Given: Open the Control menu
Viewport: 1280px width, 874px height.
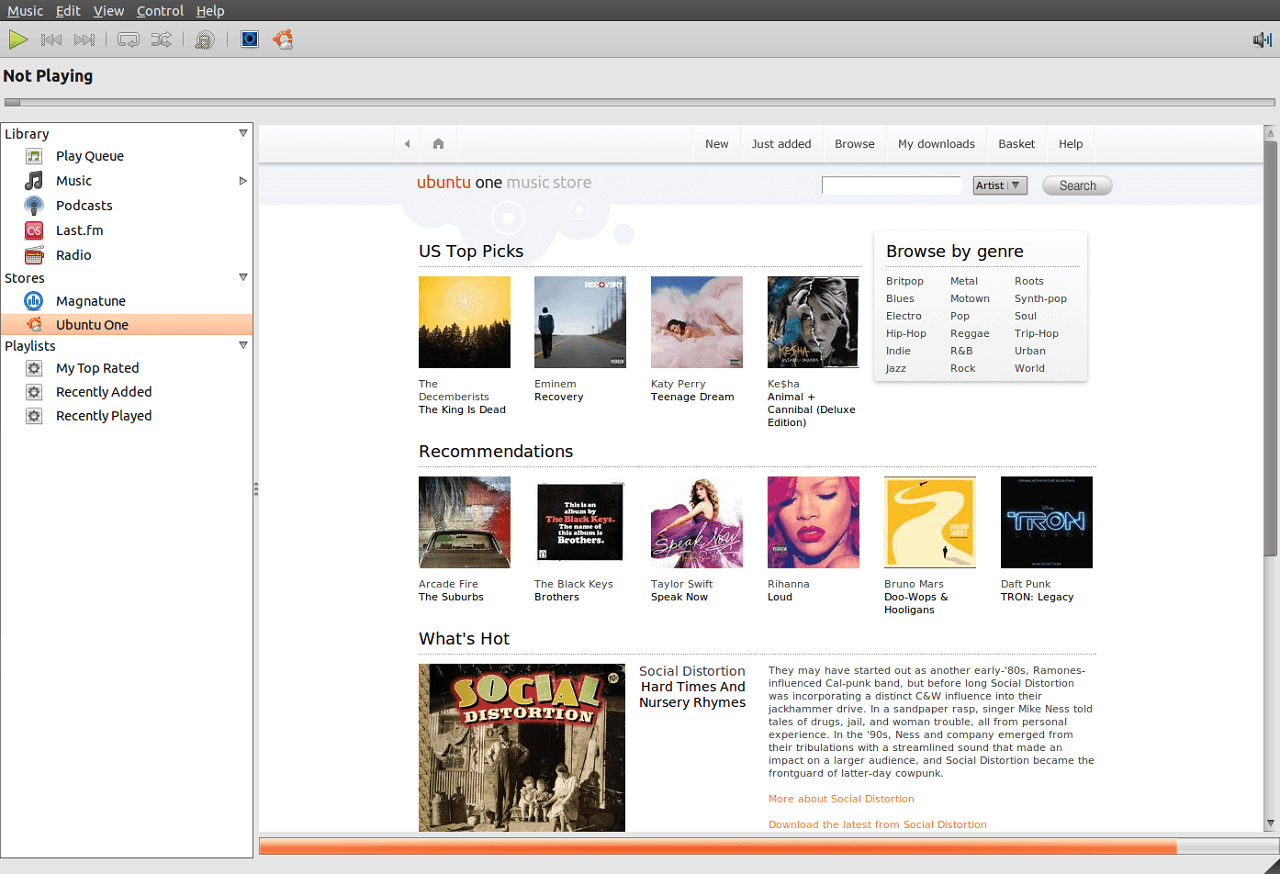Looking at the screenshot, I should click(x=160, y=11).
